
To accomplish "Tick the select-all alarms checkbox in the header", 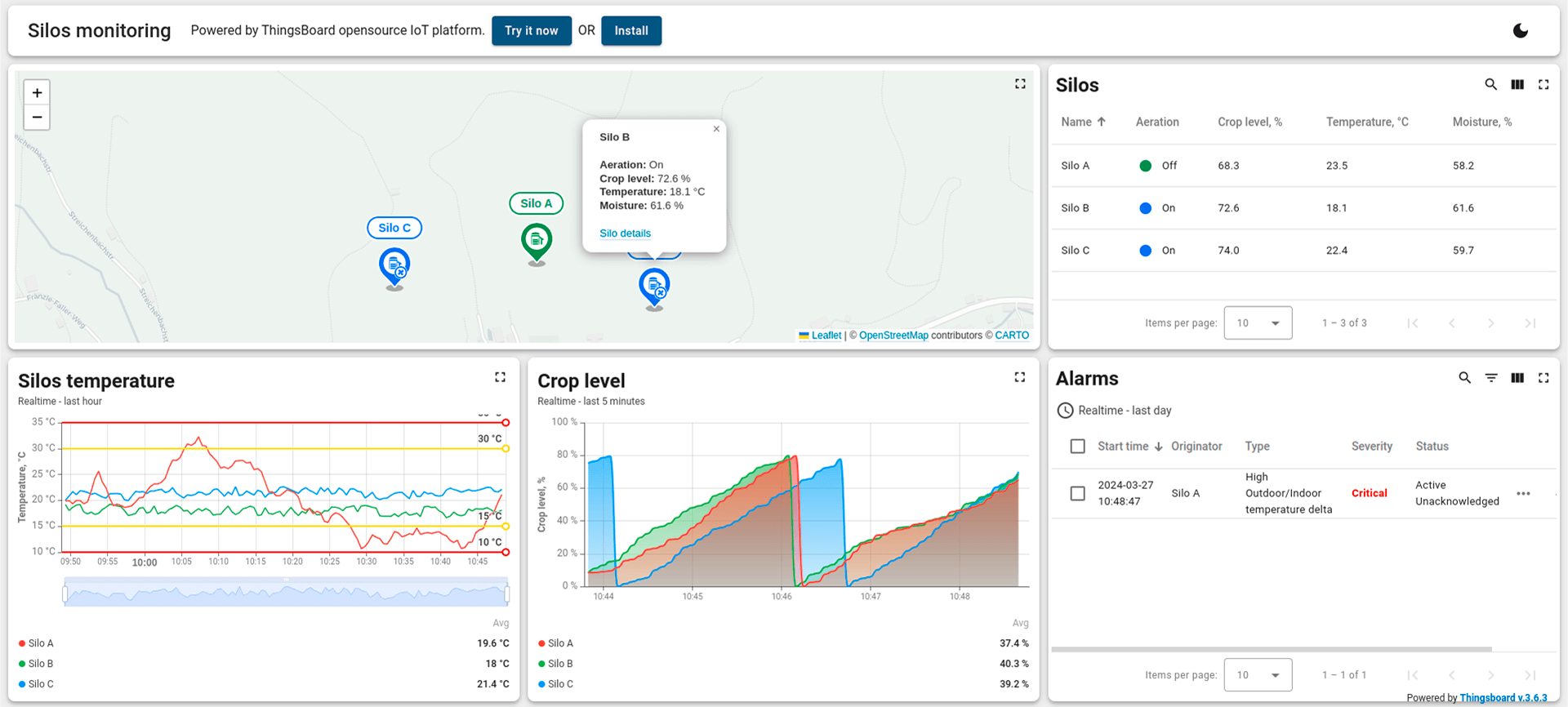I will [x=1077, y=447].
